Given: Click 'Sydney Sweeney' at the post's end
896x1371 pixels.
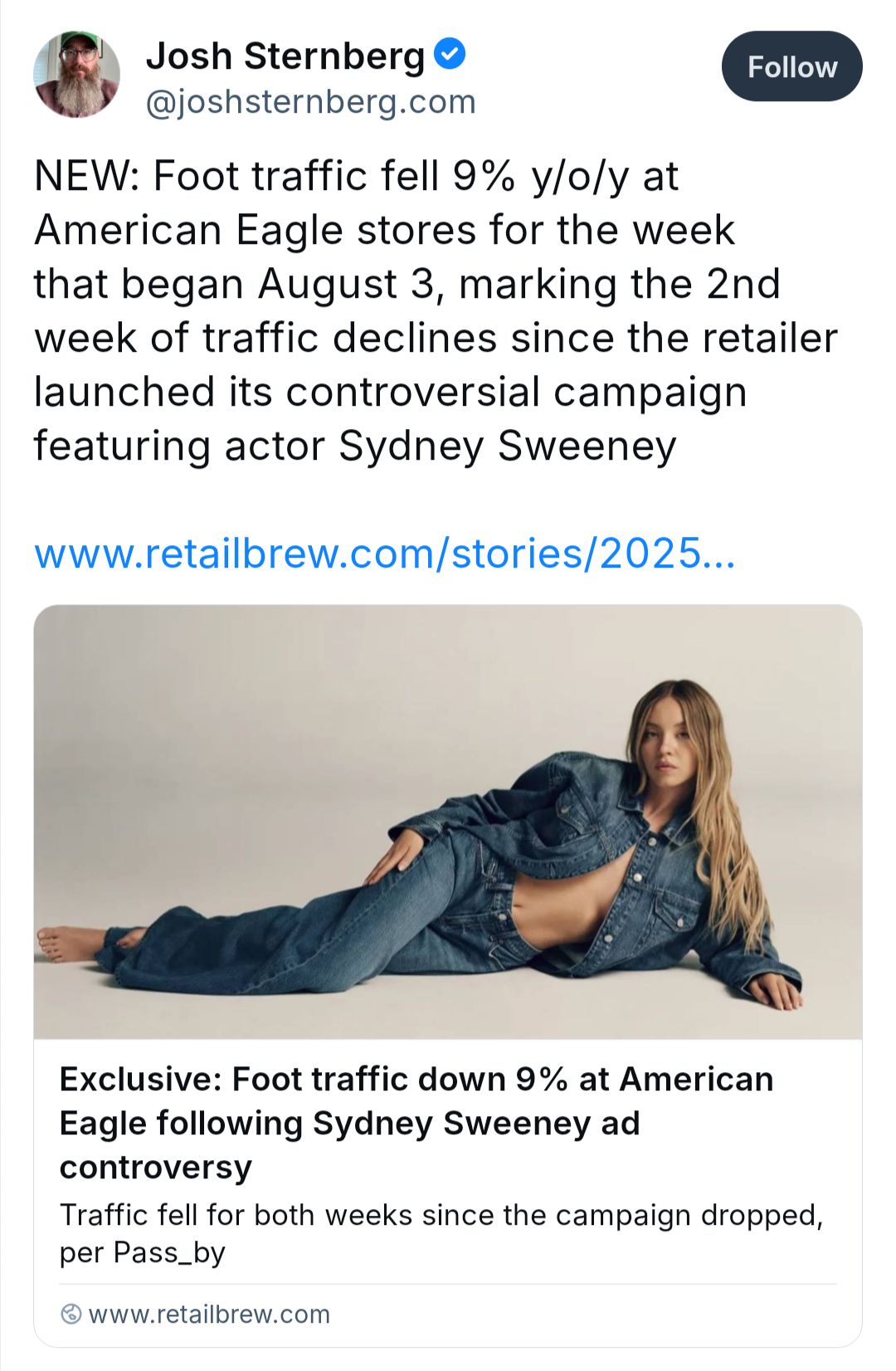Looking at the screenshot, I should coord(507,446).
